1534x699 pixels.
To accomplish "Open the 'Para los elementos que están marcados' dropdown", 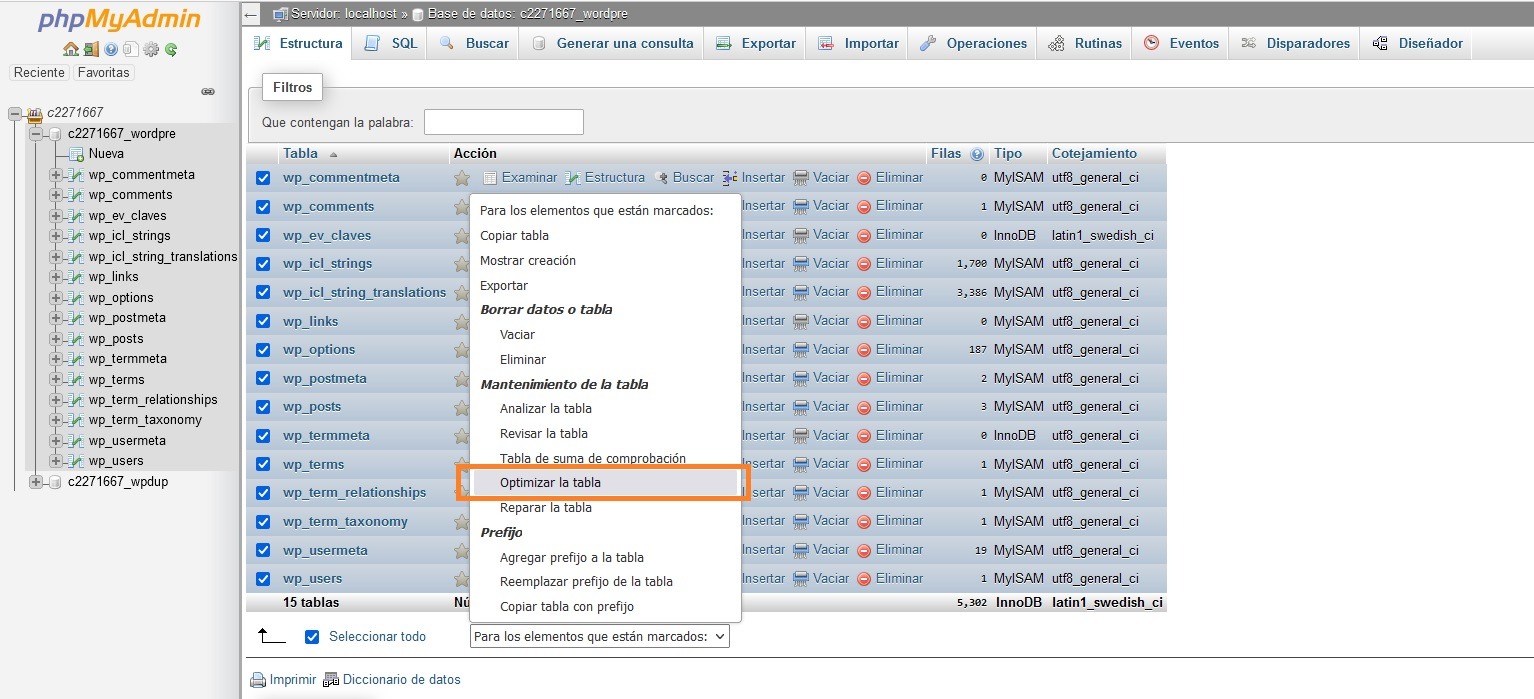I will pos(599,637).
